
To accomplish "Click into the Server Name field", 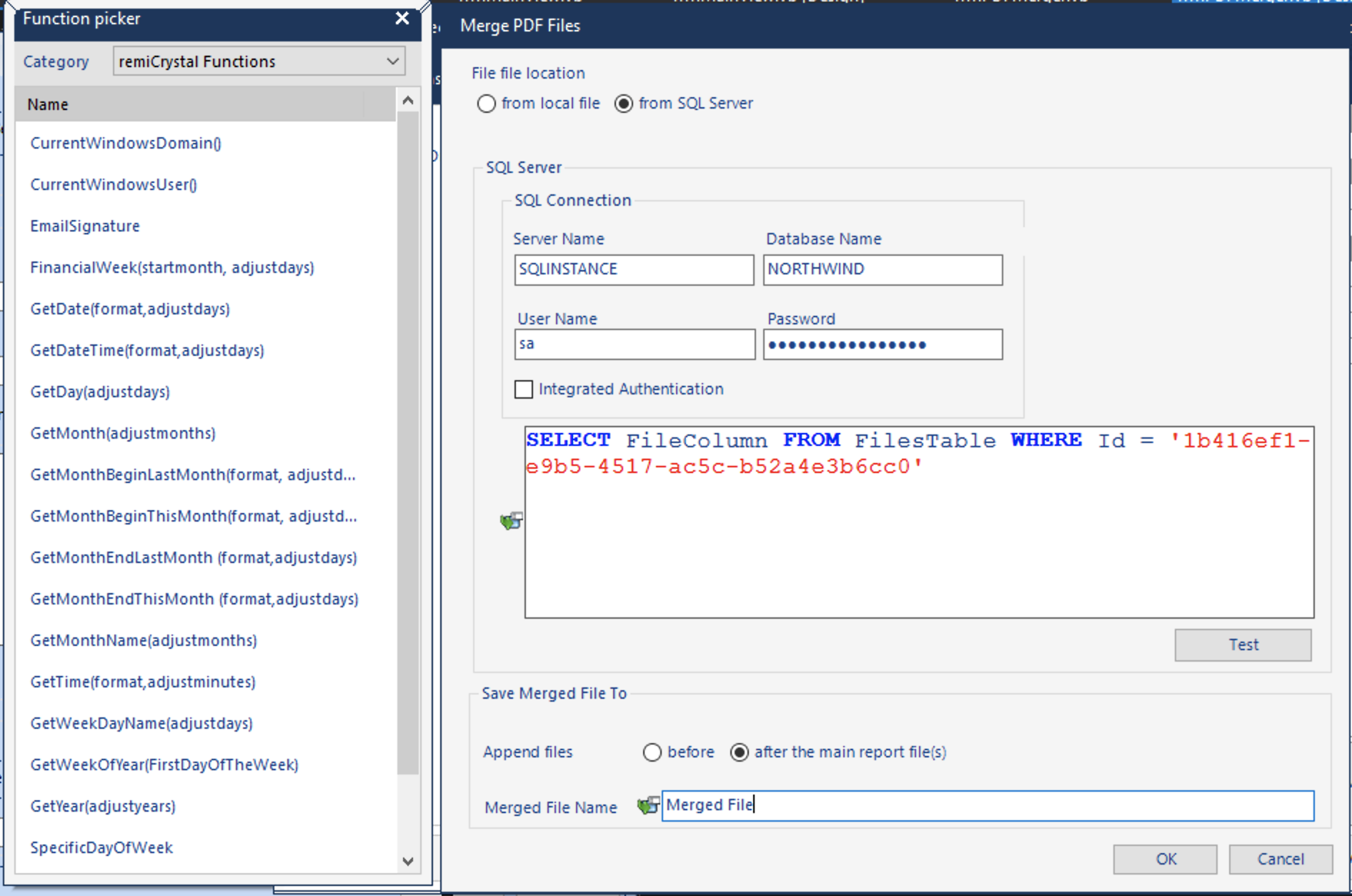I will tap(633, 270).
